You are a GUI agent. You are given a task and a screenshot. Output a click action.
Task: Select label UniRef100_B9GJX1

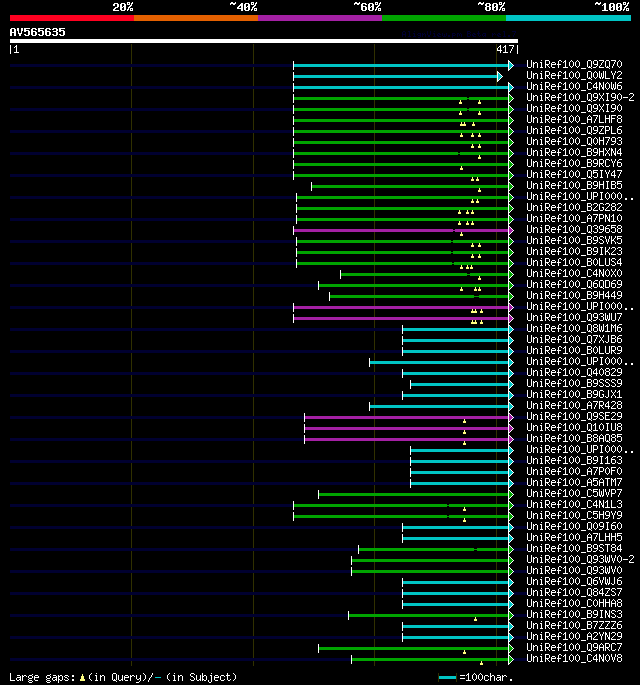pyautogui.click(x=574, y=394)
